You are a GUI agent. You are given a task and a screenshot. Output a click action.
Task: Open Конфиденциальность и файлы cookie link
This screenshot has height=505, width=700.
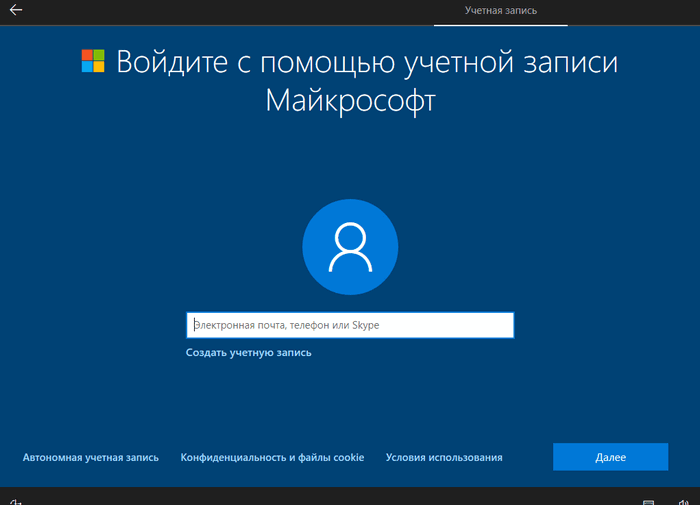272,458
